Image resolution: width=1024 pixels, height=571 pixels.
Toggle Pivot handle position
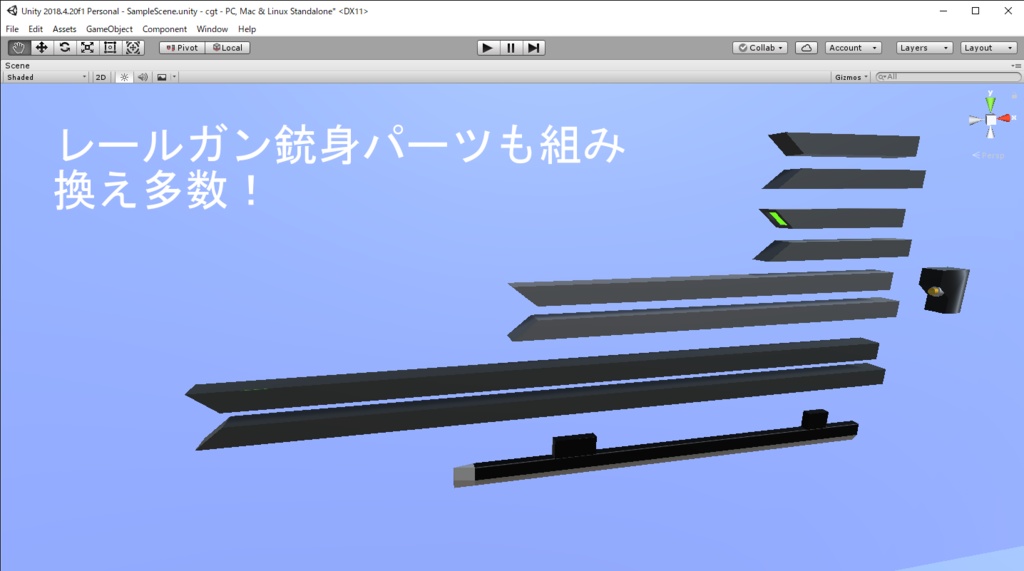182,48
